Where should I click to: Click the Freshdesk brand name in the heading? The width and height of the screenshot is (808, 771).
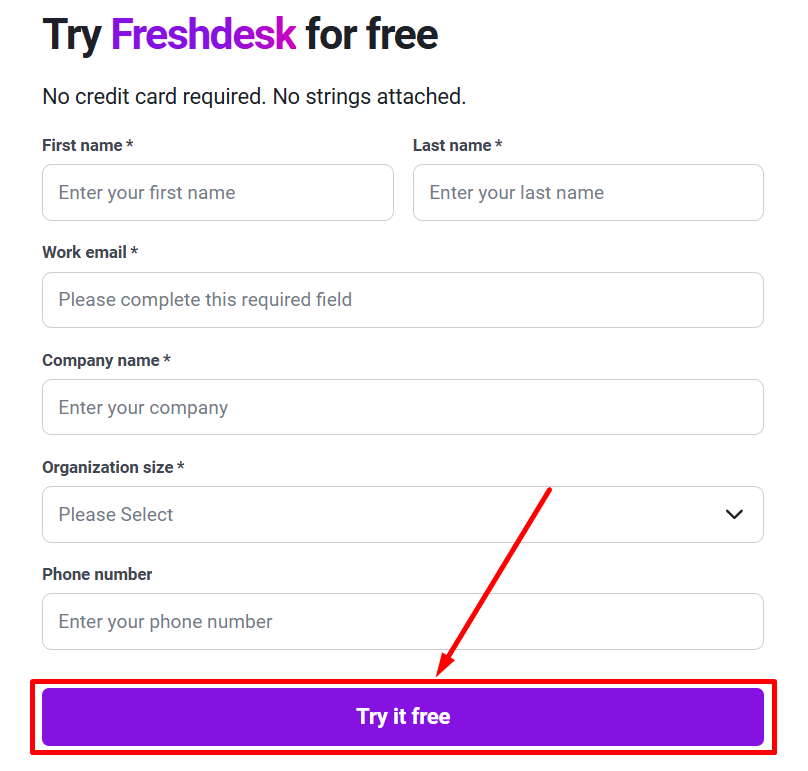pyautogui.click(x=204, y=34)
